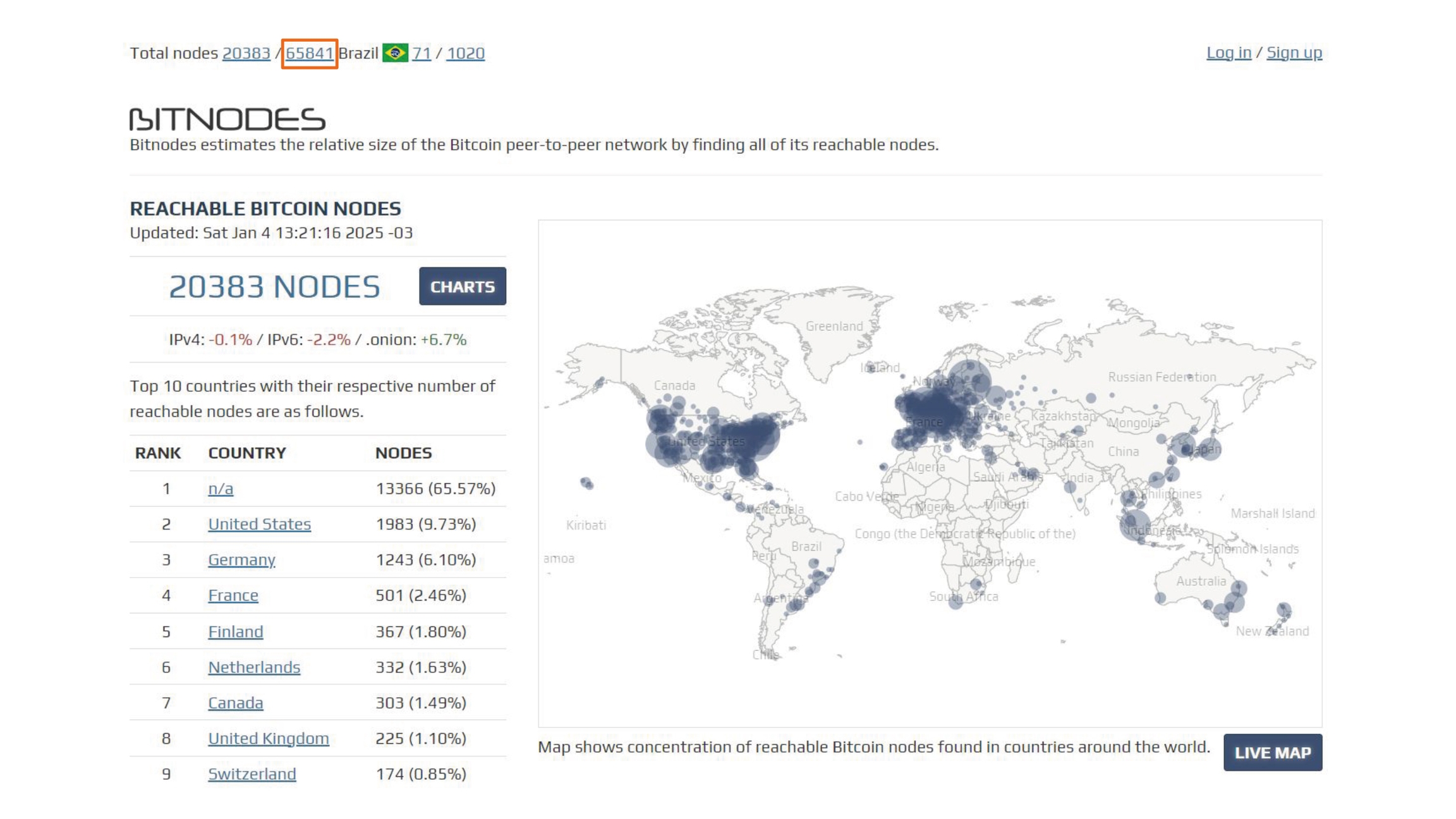Open the United Kingdom link
Image resolution: width=1456 pixels, height=819 pixels.
(269, 738)
